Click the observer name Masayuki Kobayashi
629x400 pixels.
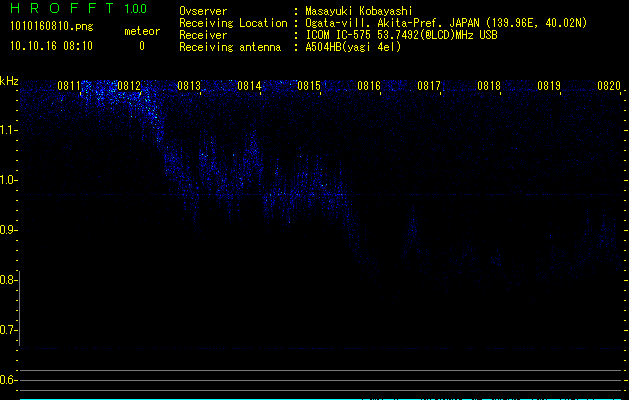point(359,11)
